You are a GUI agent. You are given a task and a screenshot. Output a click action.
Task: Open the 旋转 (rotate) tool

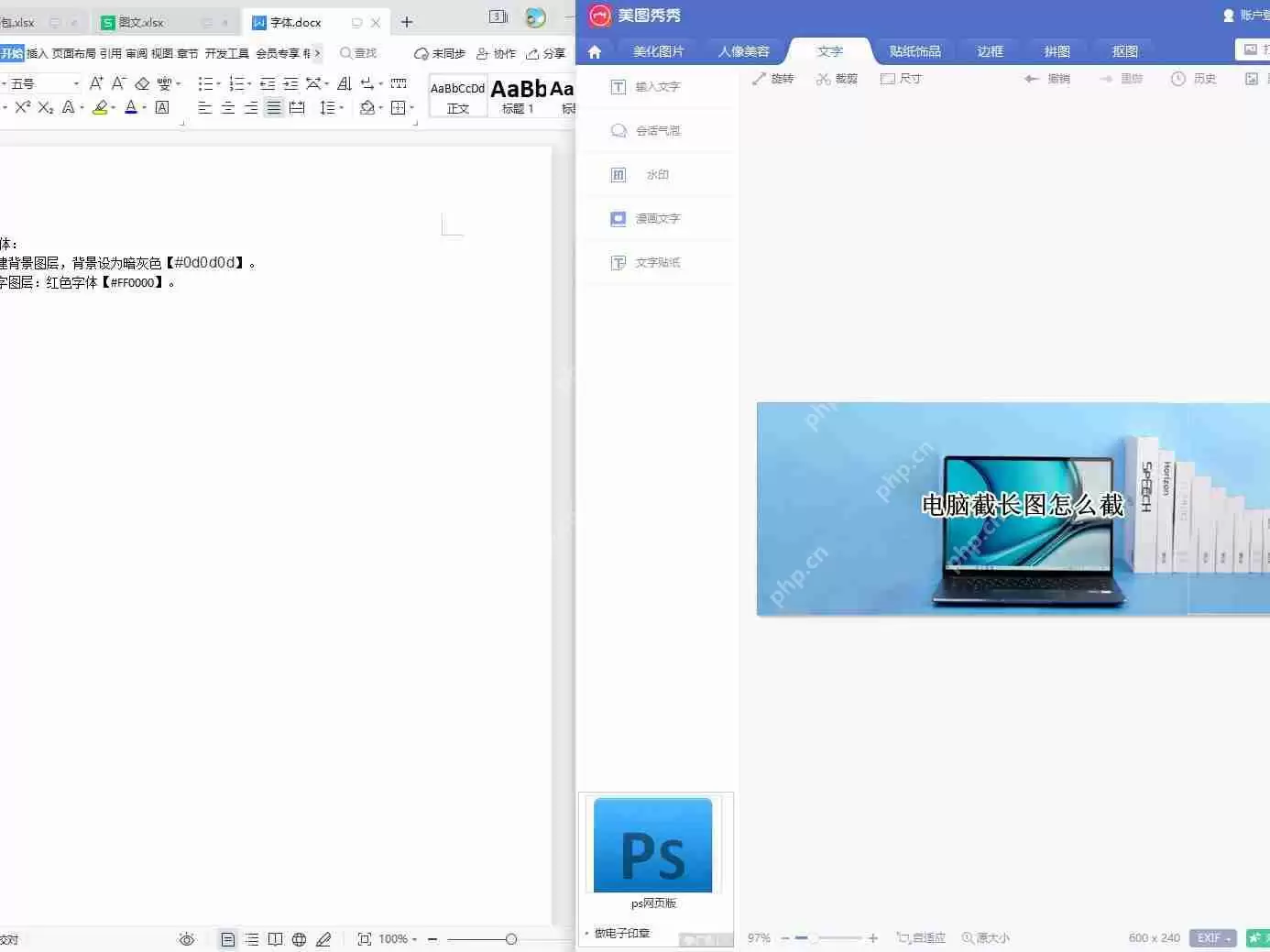coord(773,79)
